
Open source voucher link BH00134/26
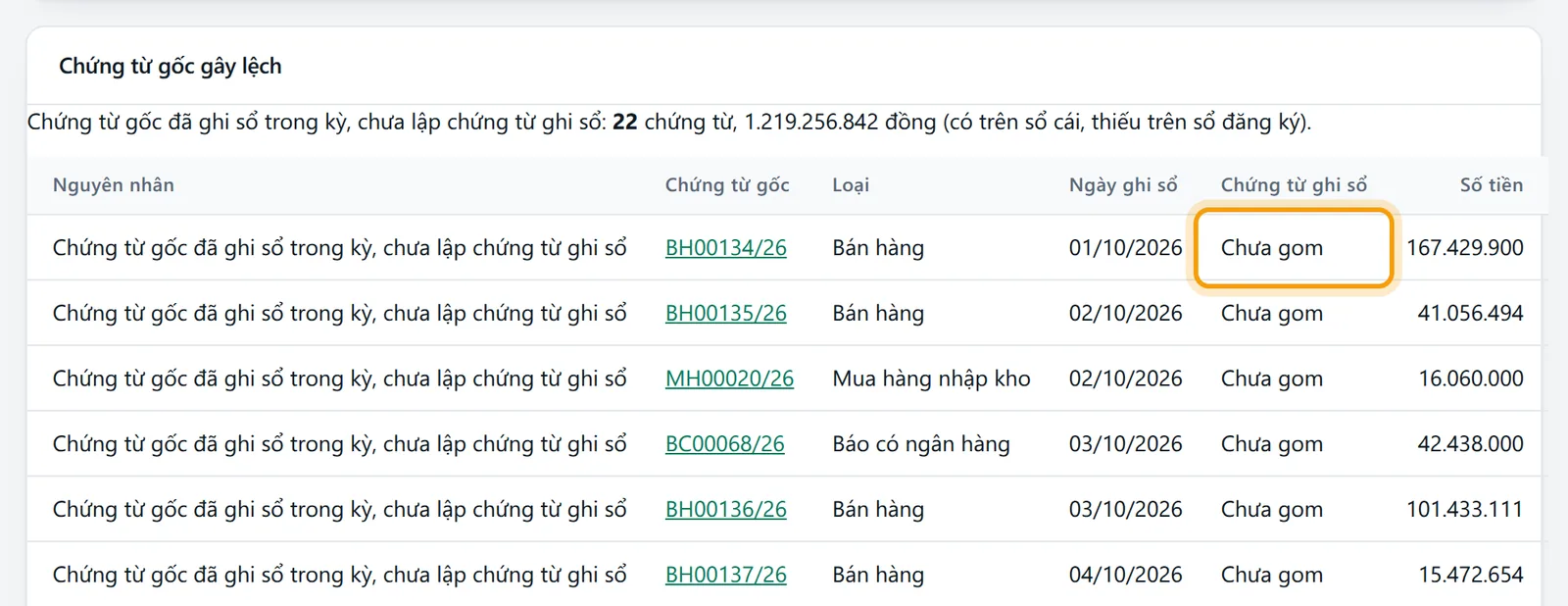(x=725, y=248)
